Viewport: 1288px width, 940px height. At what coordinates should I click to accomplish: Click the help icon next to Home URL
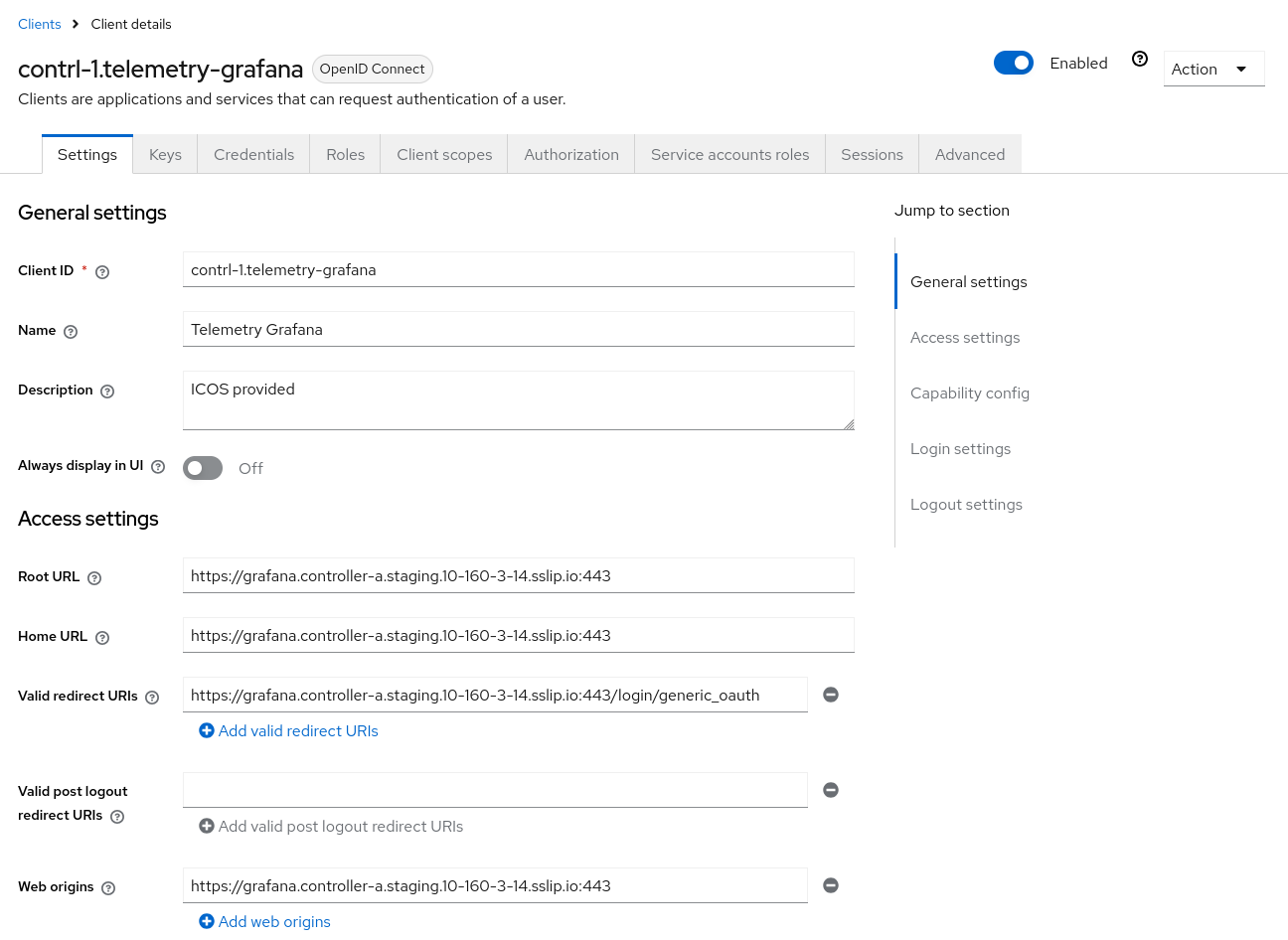pyautogui.click(x=102, y=638)
